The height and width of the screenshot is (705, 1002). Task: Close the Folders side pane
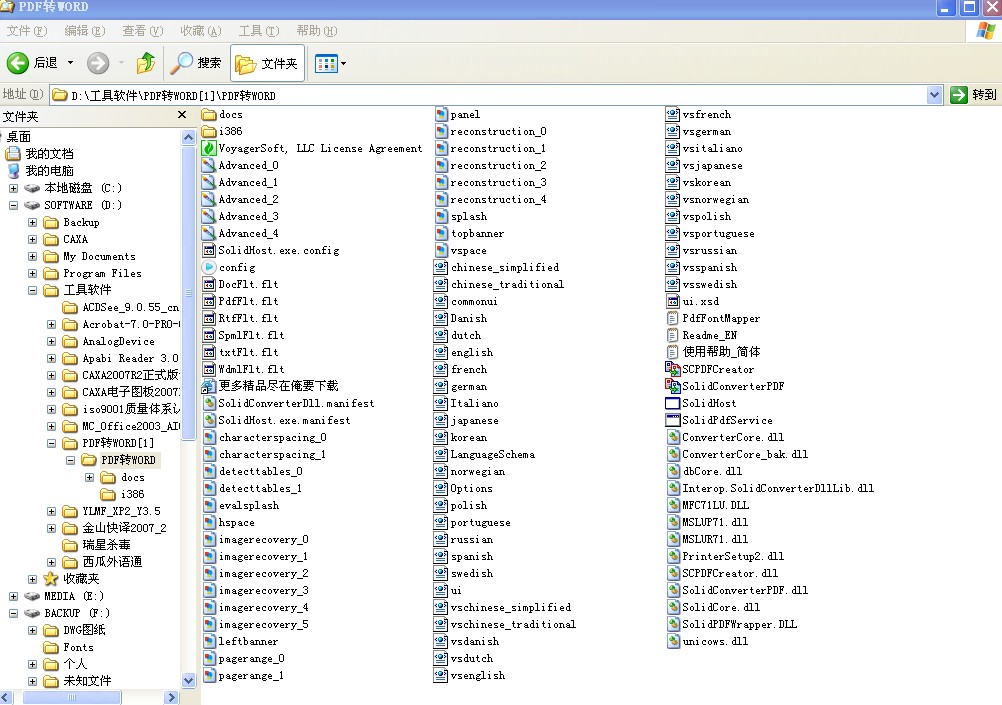click(182, 115)
